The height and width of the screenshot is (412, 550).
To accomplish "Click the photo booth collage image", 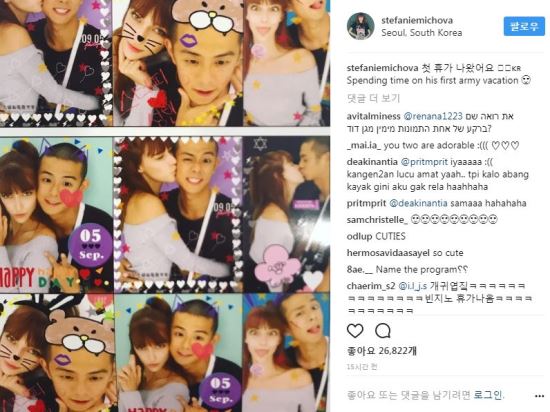I will [165, 206].
